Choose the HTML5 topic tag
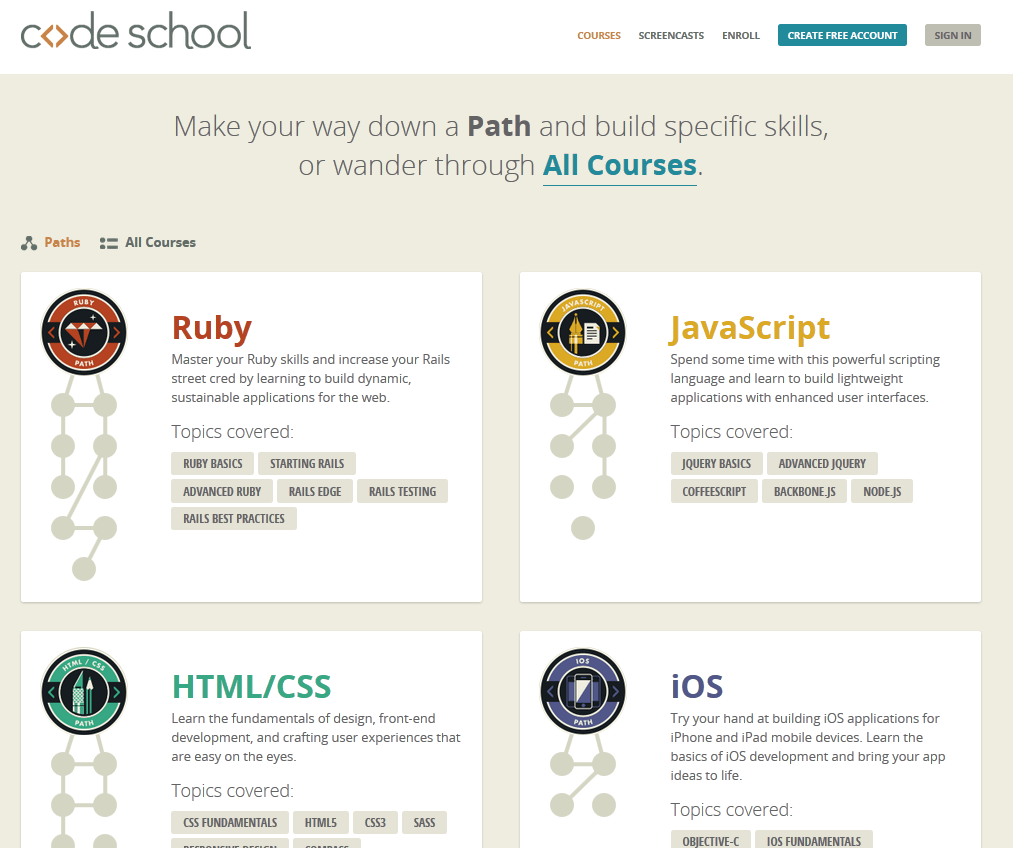Viewport: 1013px width, 848px height. (x=320, y=823)
